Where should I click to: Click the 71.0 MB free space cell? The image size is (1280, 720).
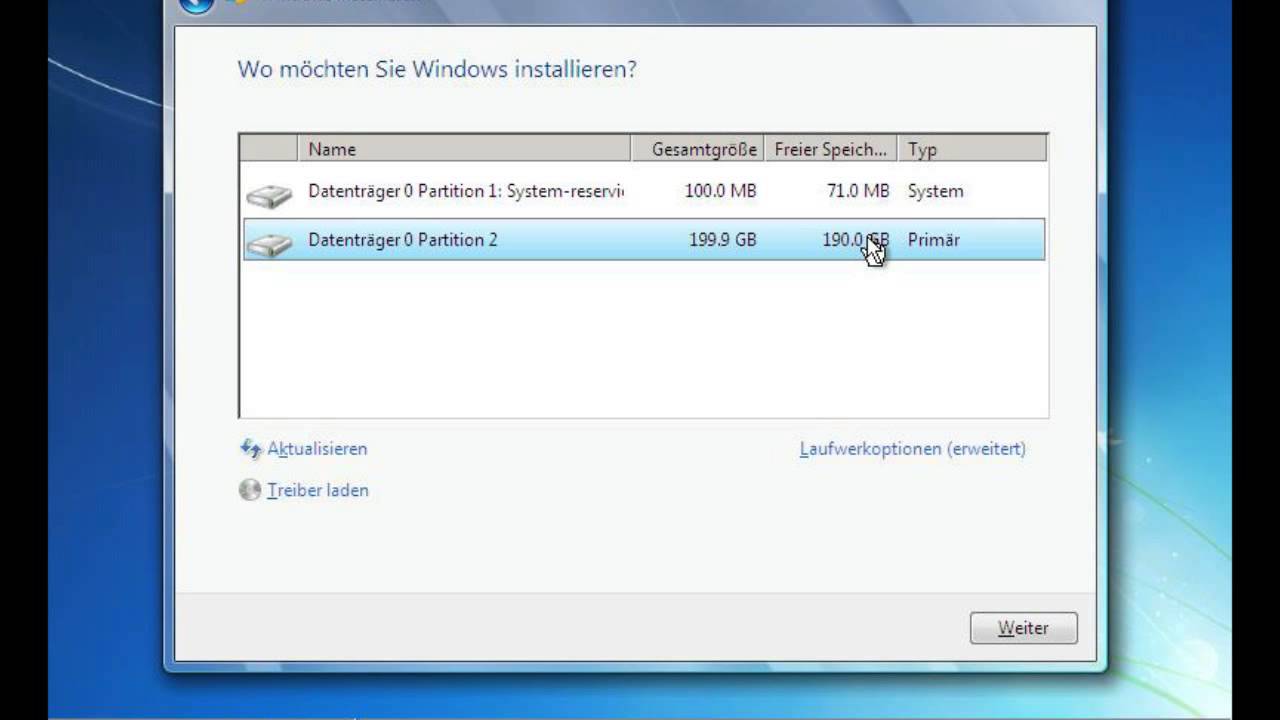[x=858, y=191]
